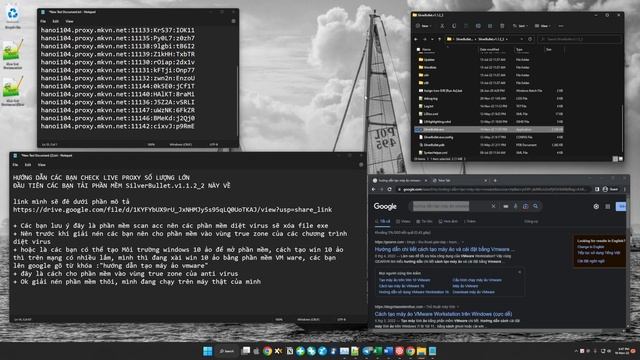Click proxy line ending 11142:cixvJ:p9RmE
Image resolution: width=640 pixels, height=360 pixels.
(x=118, y=126)
